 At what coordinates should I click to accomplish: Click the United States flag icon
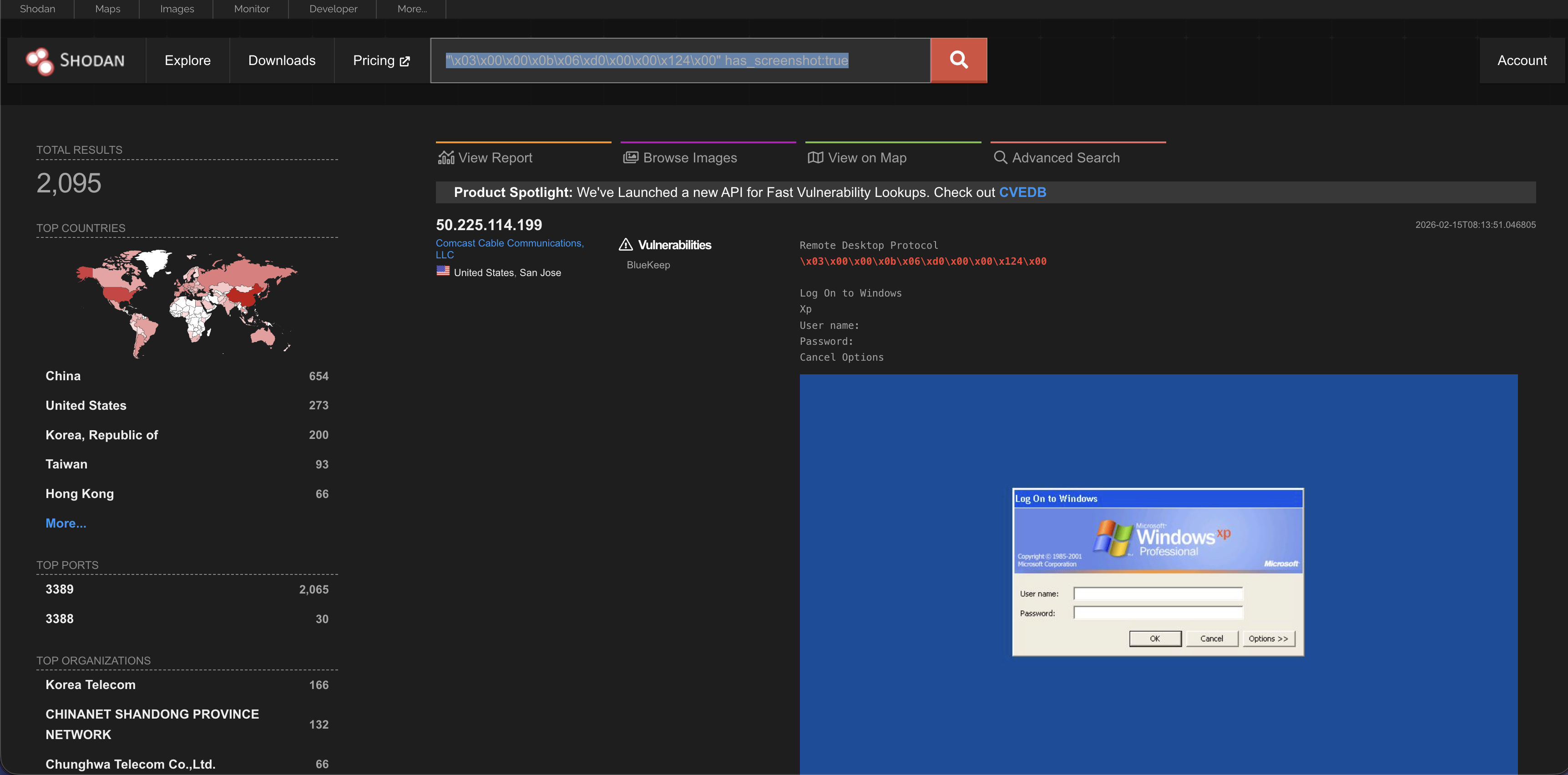pyautogui.click(x=443, y=272)
